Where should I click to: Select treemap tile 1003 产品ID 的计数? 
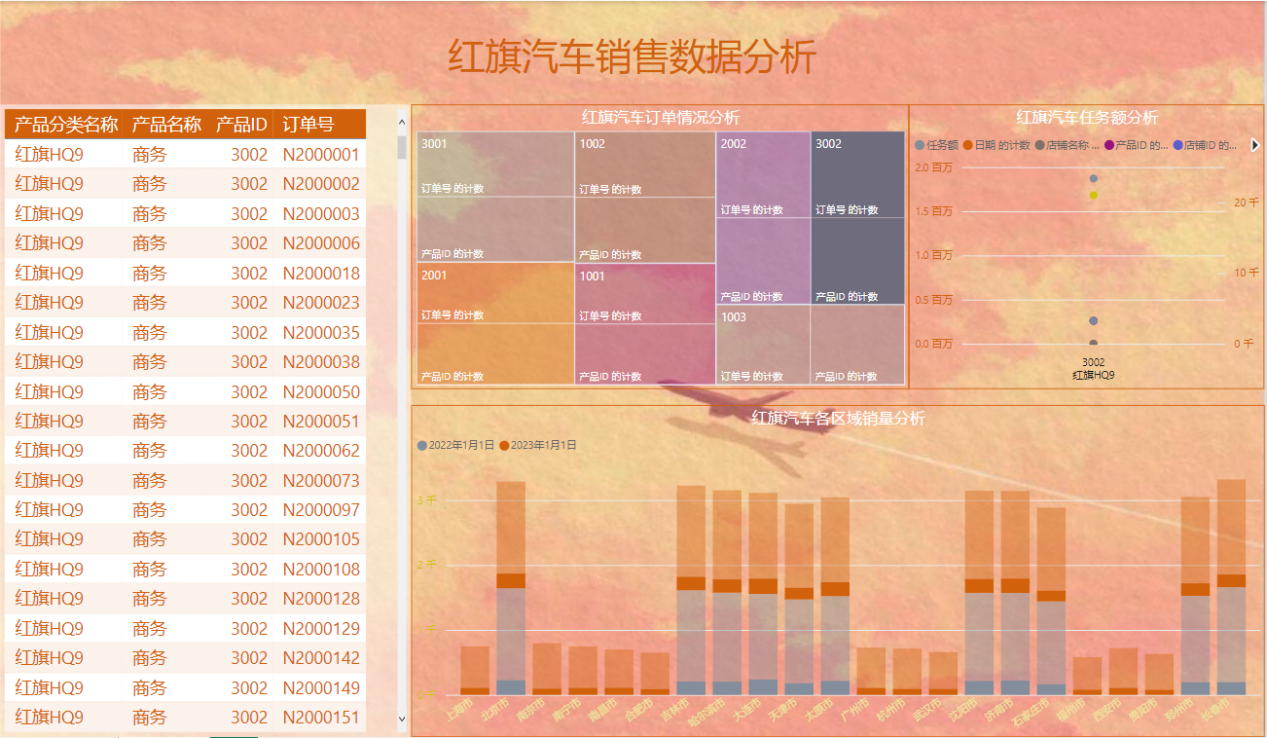click(858, 345)
